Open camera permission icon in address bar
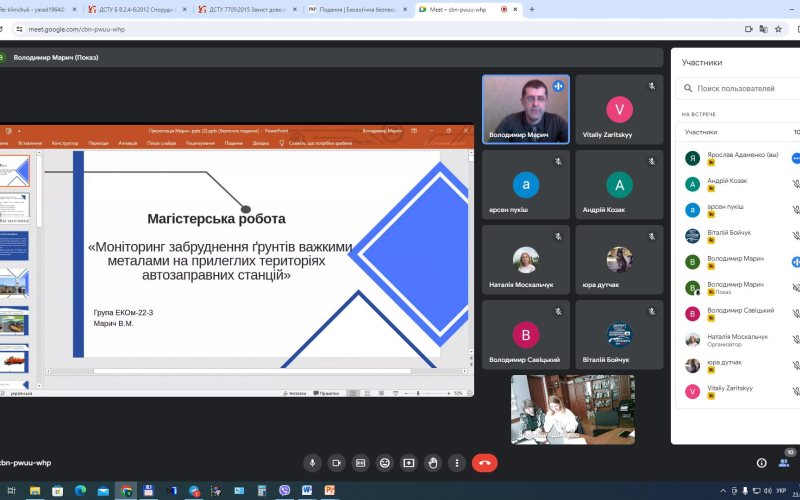Image resolution: width=800 pixels, height=500 pixels. tap(748, 29)
